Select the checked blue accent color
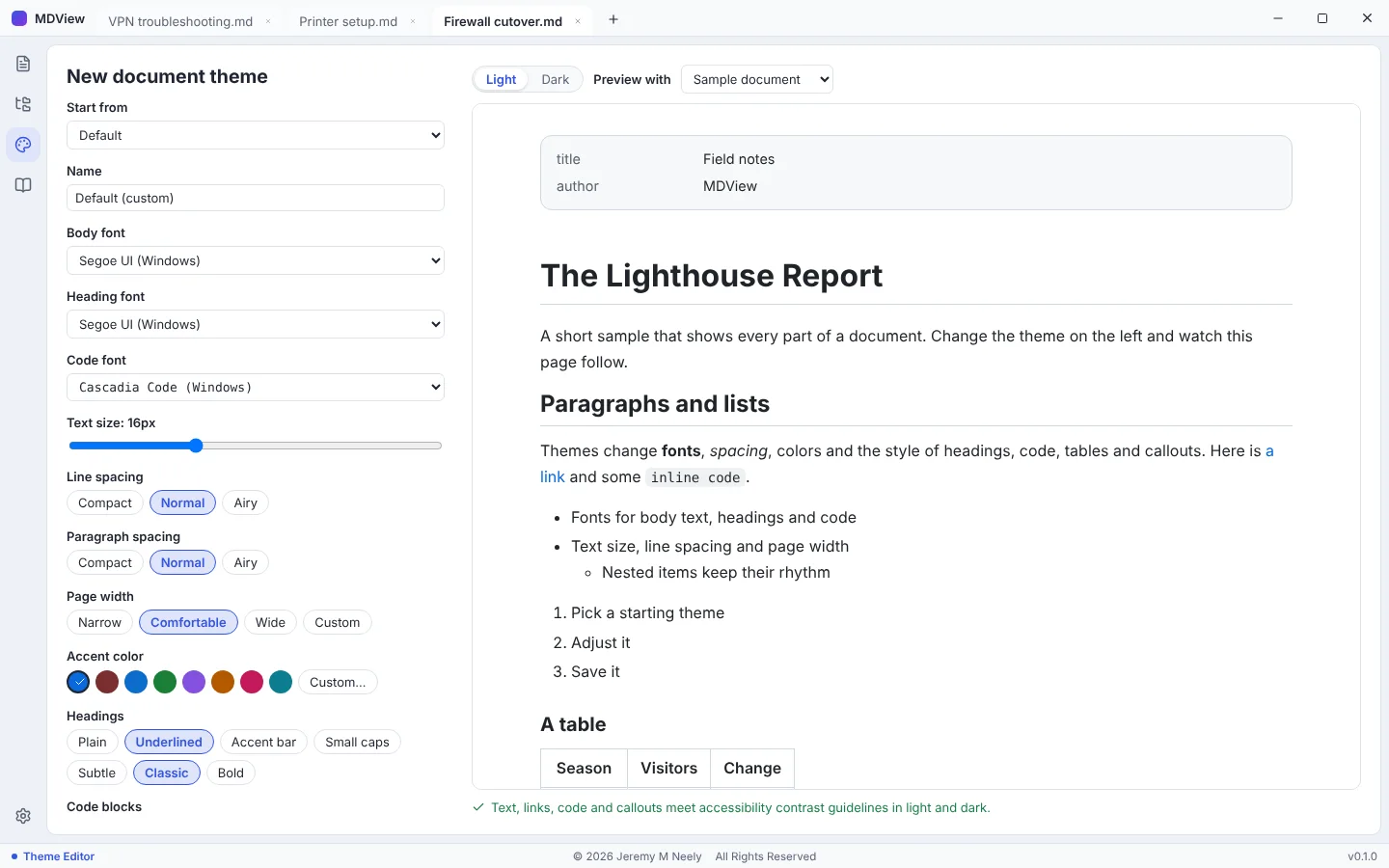Screen dimensions: 1389x868 (78, 682)
